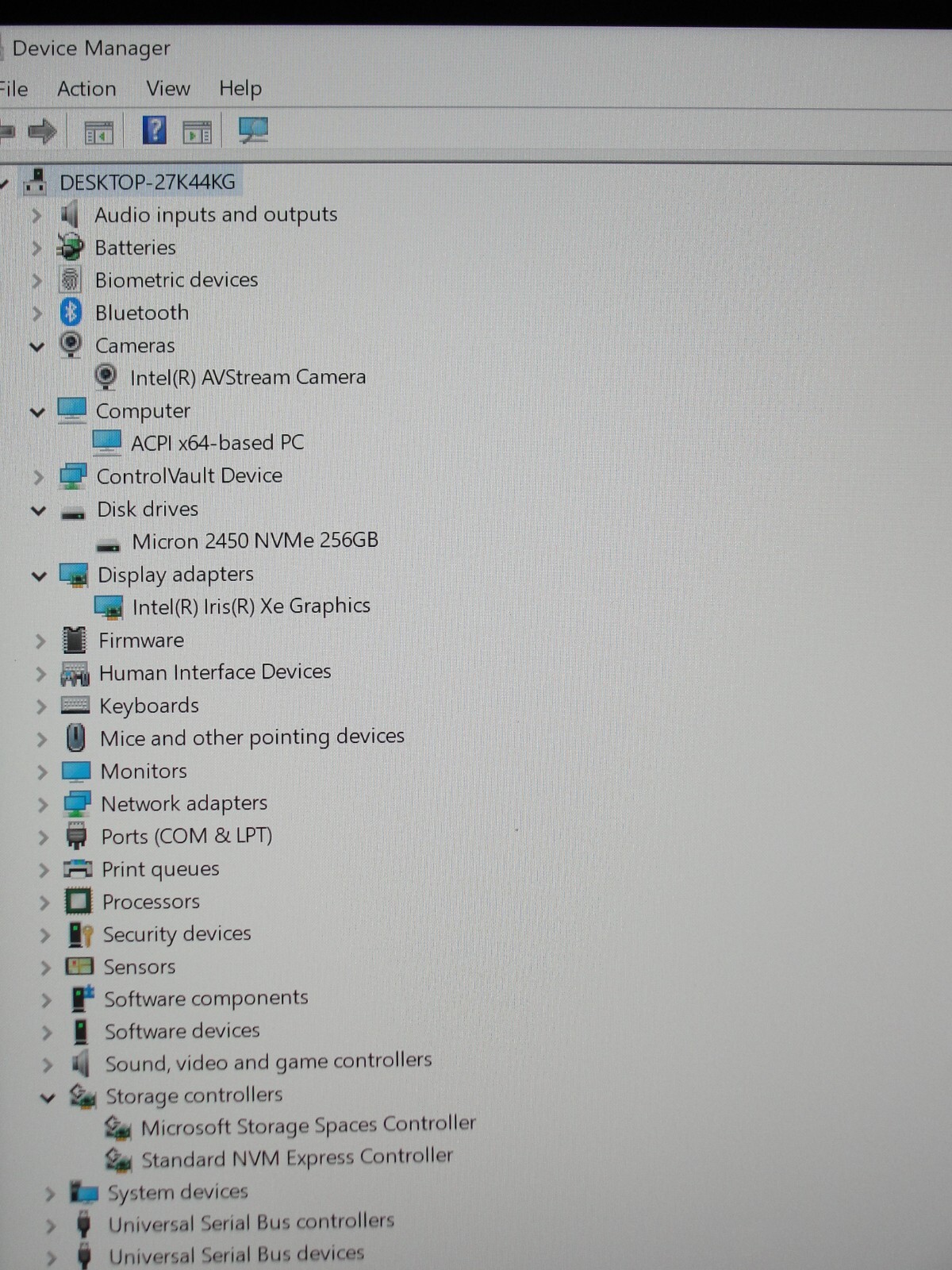The image size is (952, 1270).
Task: Expand the System devices category
Action: [50, 1194]
